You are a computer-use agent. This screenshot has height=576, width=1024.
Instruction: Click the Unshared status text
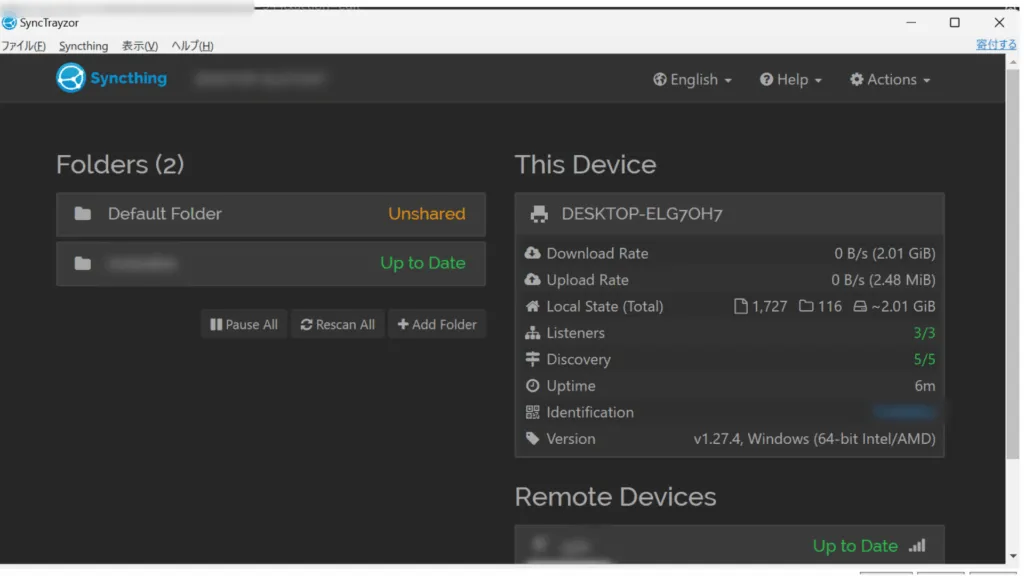pyautogui.click(x=426, y=214)
